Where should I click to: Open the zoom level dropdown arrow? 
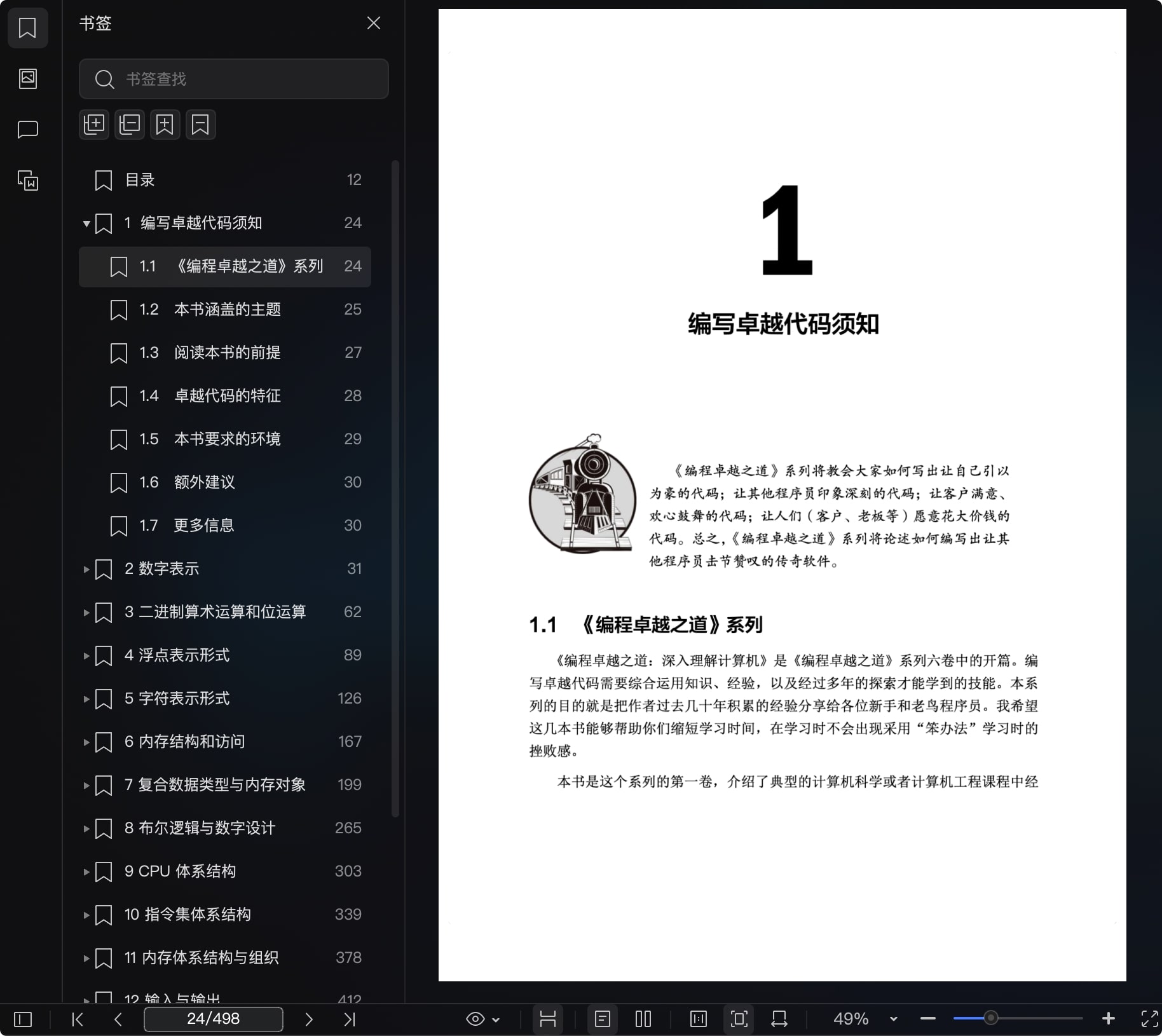894,1019
